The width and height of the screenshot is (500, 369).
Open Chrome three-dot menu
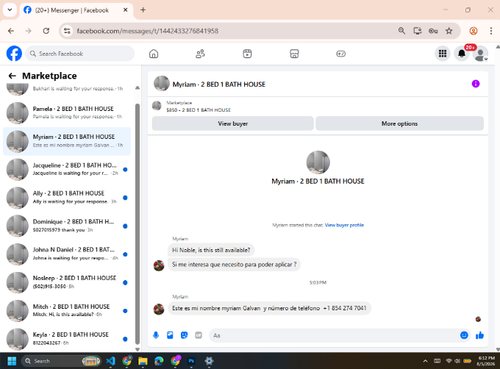491,31
